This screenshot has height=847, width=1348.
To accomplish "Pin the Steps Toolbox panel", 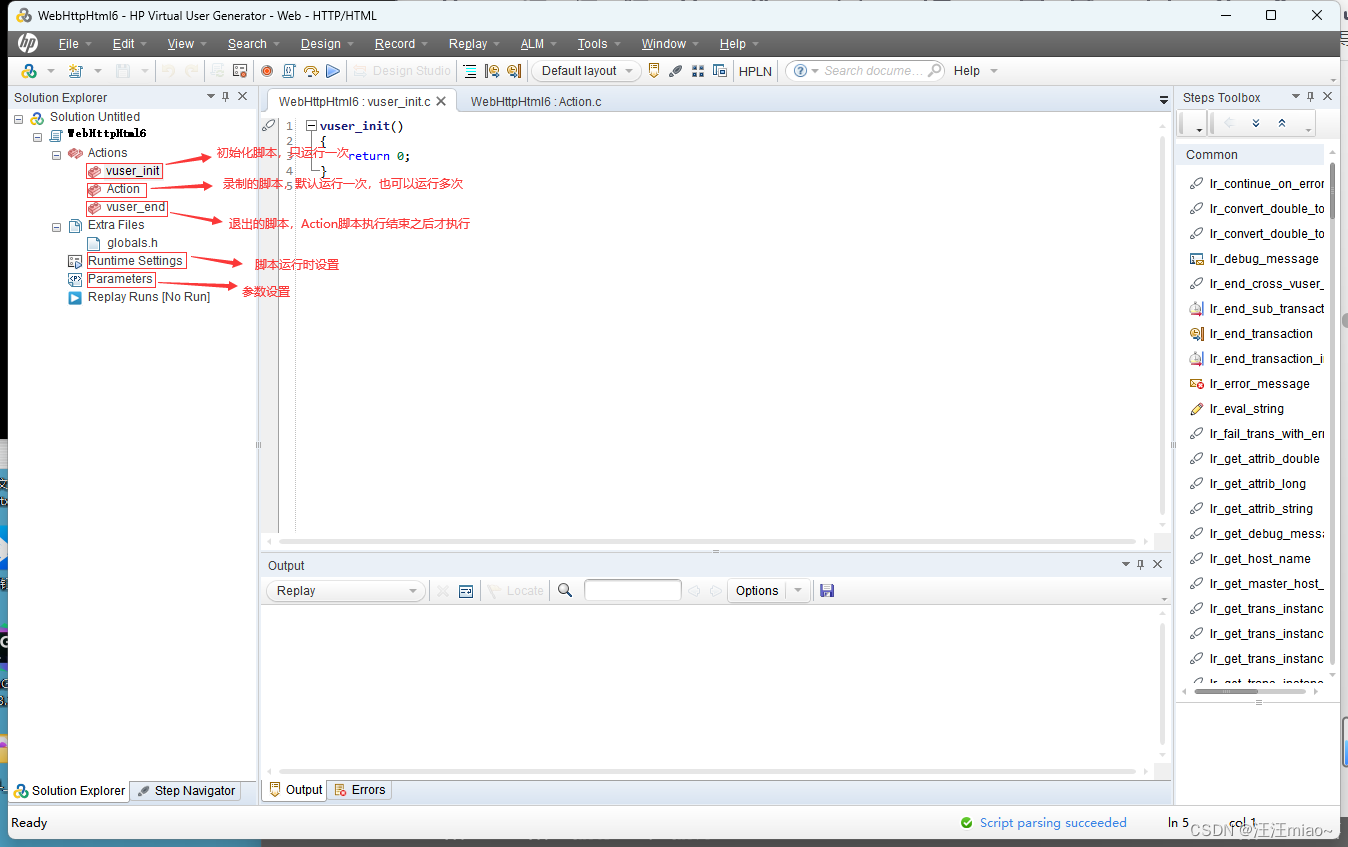I will pyautogui.click(x=1311, y=97).
